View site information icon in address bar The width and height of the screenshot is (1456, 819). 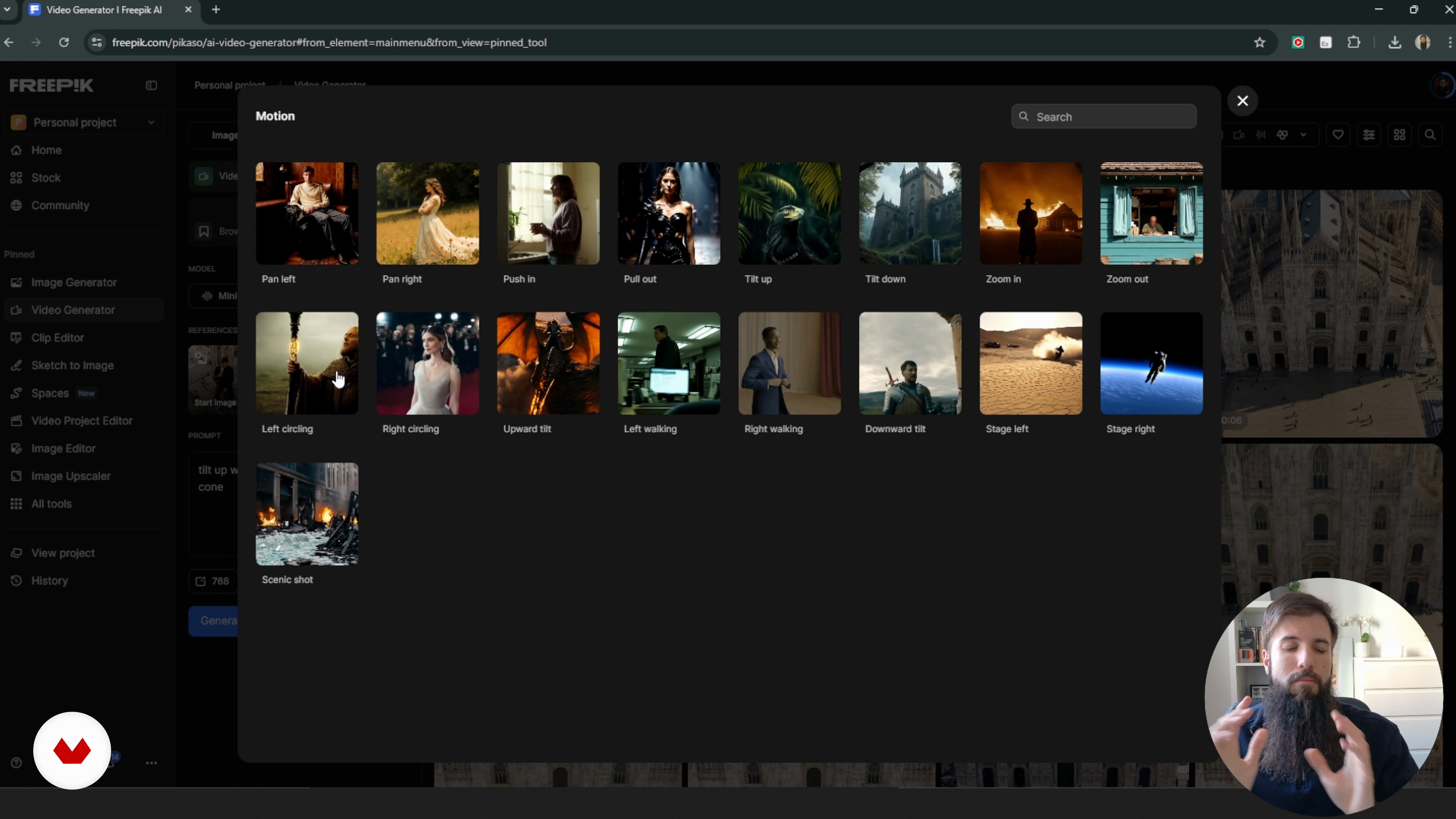pyautogui.click(x=97, y=43)
